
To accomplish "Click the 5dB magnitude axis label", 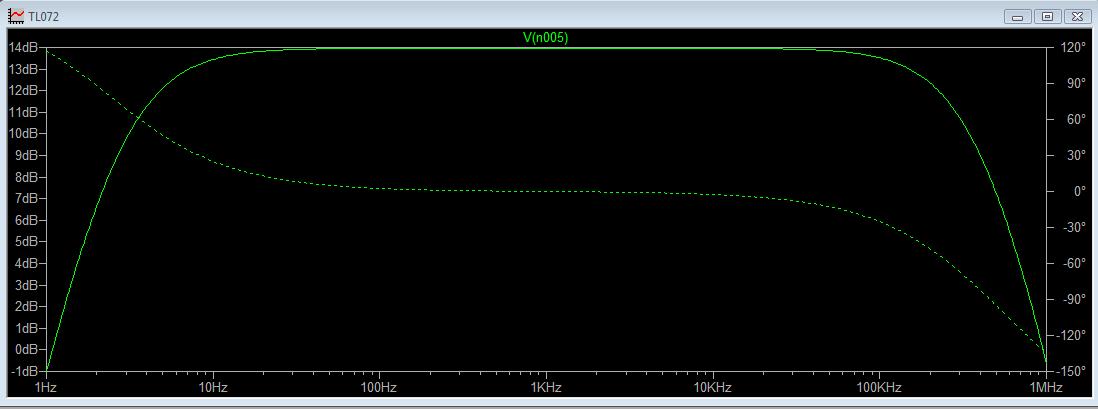I will [x=27, y=242].
